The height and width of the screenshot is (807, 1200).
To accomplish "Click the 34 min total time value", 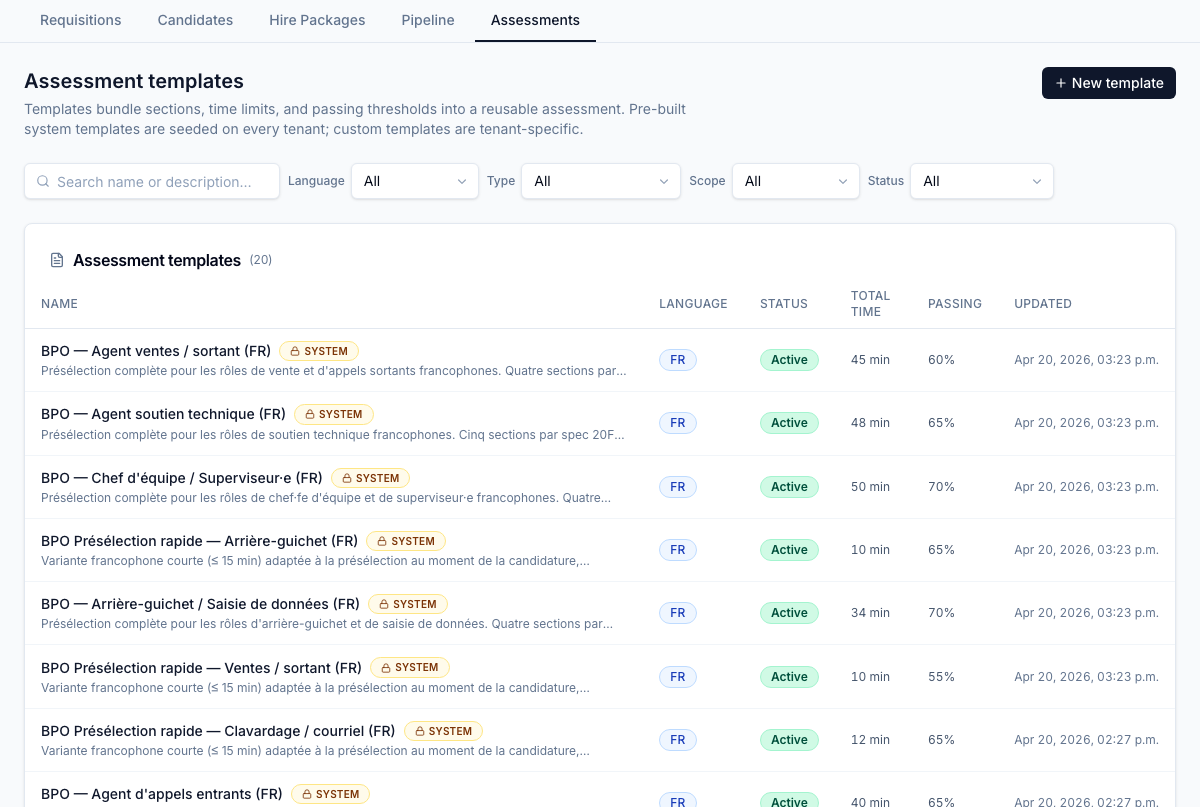I will click(870, 613).
